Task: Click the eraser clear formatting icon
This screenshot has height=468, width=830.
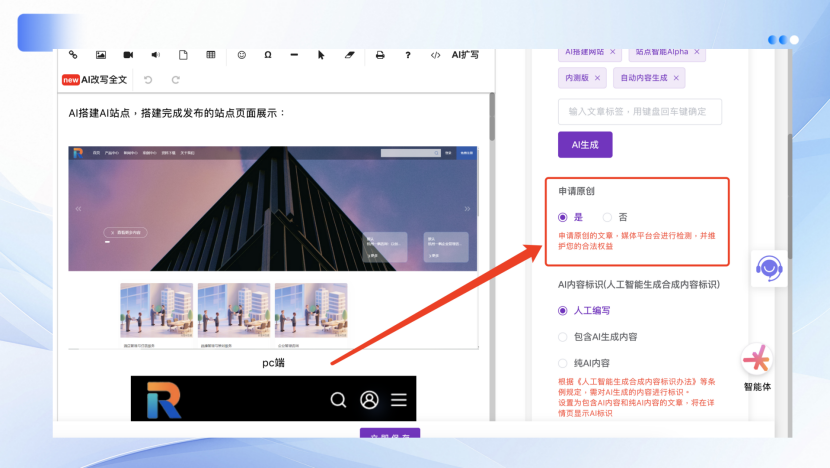Action: [x=349, y=55]
